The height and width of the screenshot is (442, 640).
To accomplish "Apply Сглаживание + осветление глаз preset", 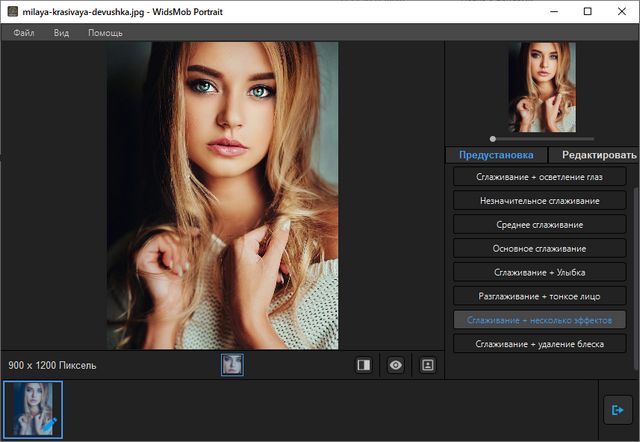I will [x=539, y=177].
